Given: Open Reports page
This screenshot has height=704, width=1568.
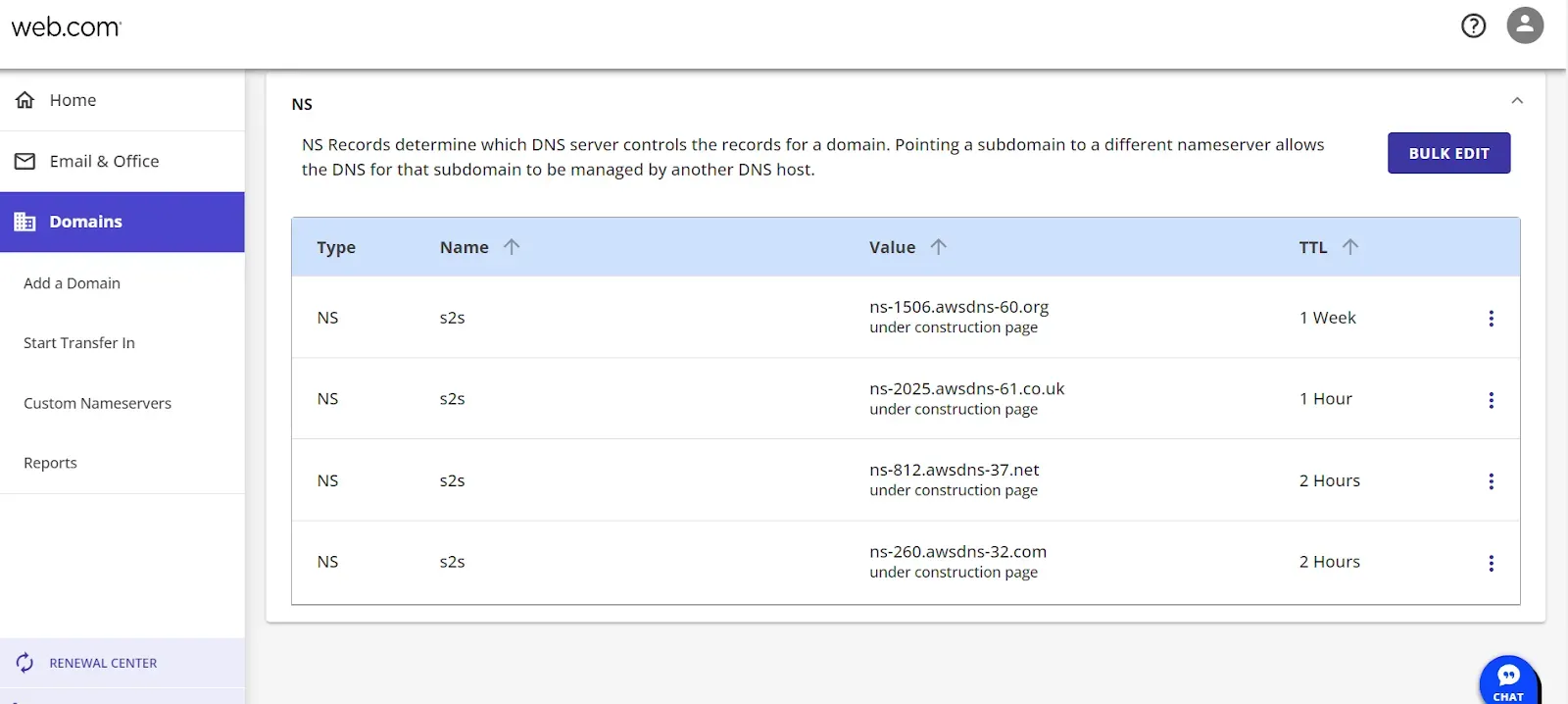Looking at the screenshot, I should 50,463.
